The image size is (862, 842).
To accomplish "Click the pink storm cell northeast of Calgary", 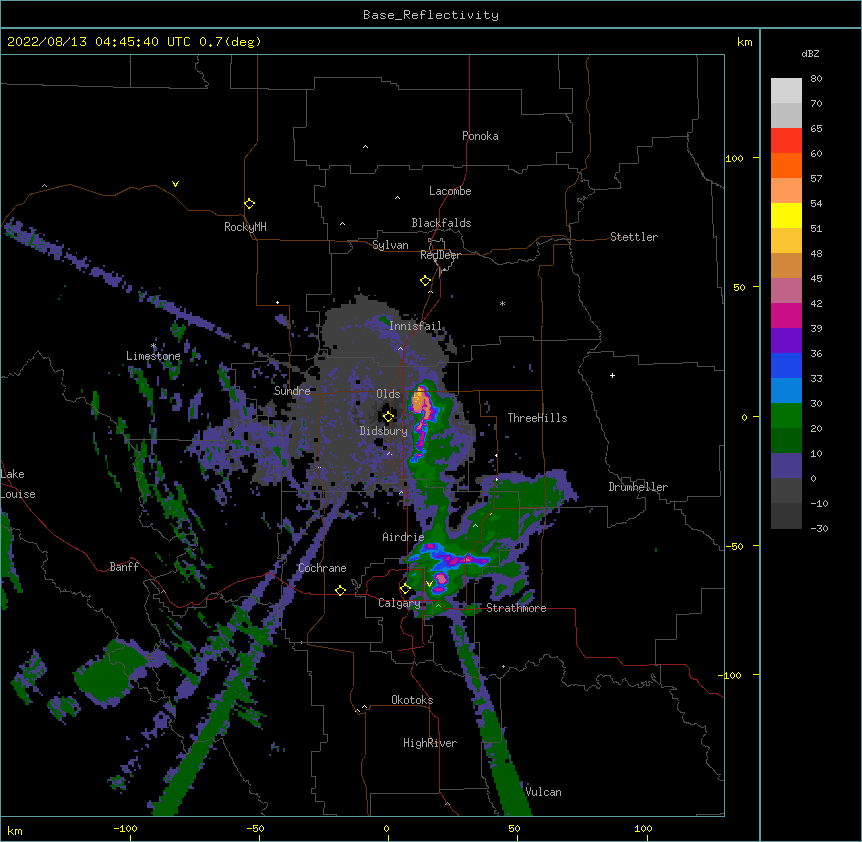I will 441,578.
